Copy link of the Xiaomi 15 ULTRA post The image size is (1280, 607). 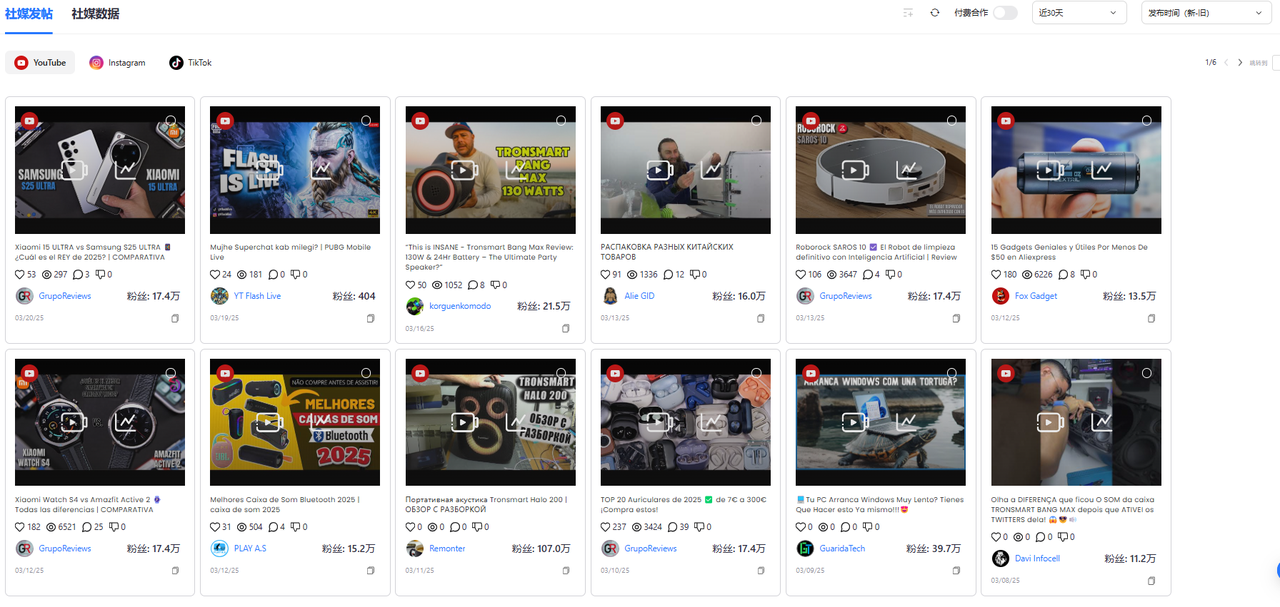(175, 318)
